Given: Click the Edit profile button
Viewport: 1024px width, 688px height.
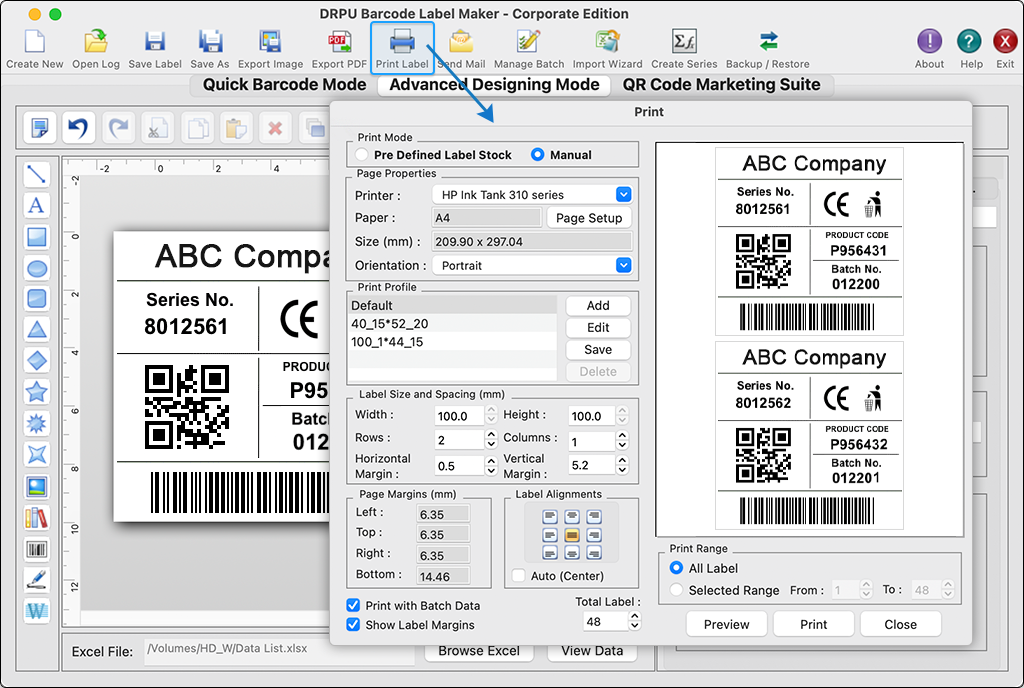Looking at the screenshot, I should pyautogui.click(x=598, y=328).
